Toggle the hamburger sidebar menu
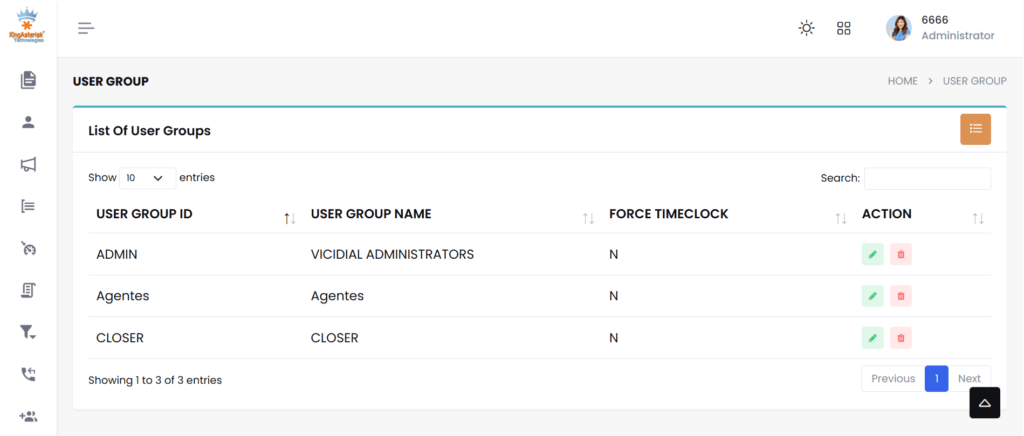Image resolution: width=1024 pixels, height=436 pixels. (x=86, y=28)
